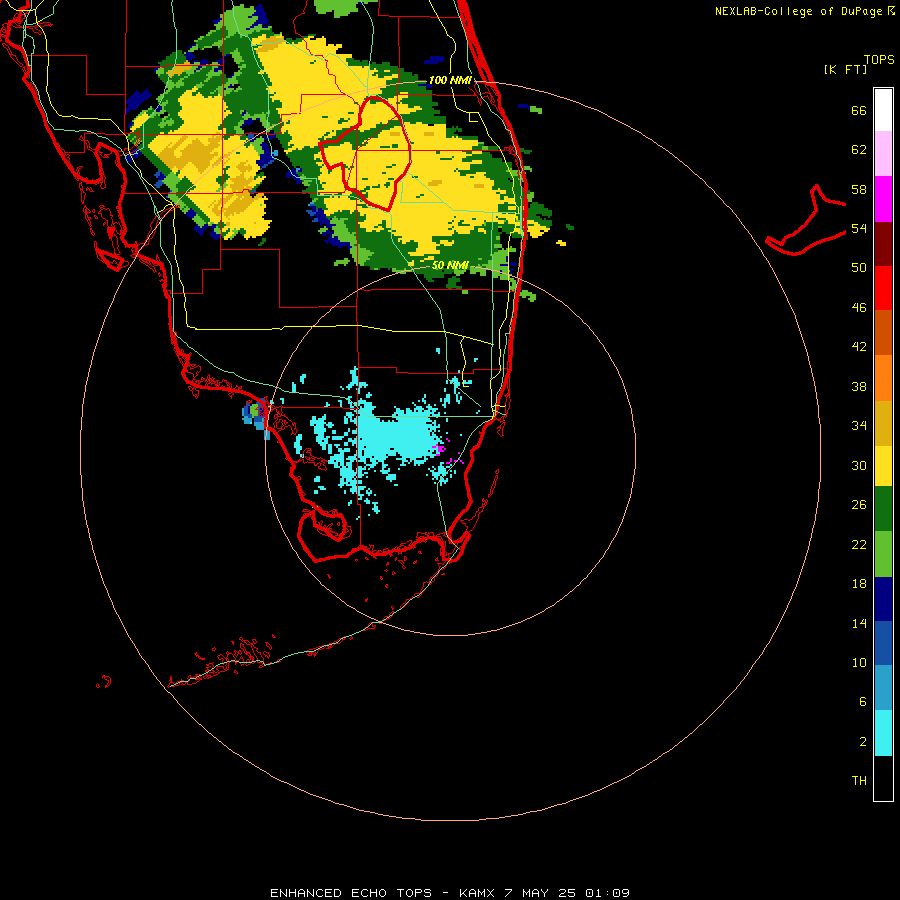Viewport: 900px width, 900px height.
Task: Click the ENHANCED ECHO TOPS caption at bottom
Action: tap(351, 893)
